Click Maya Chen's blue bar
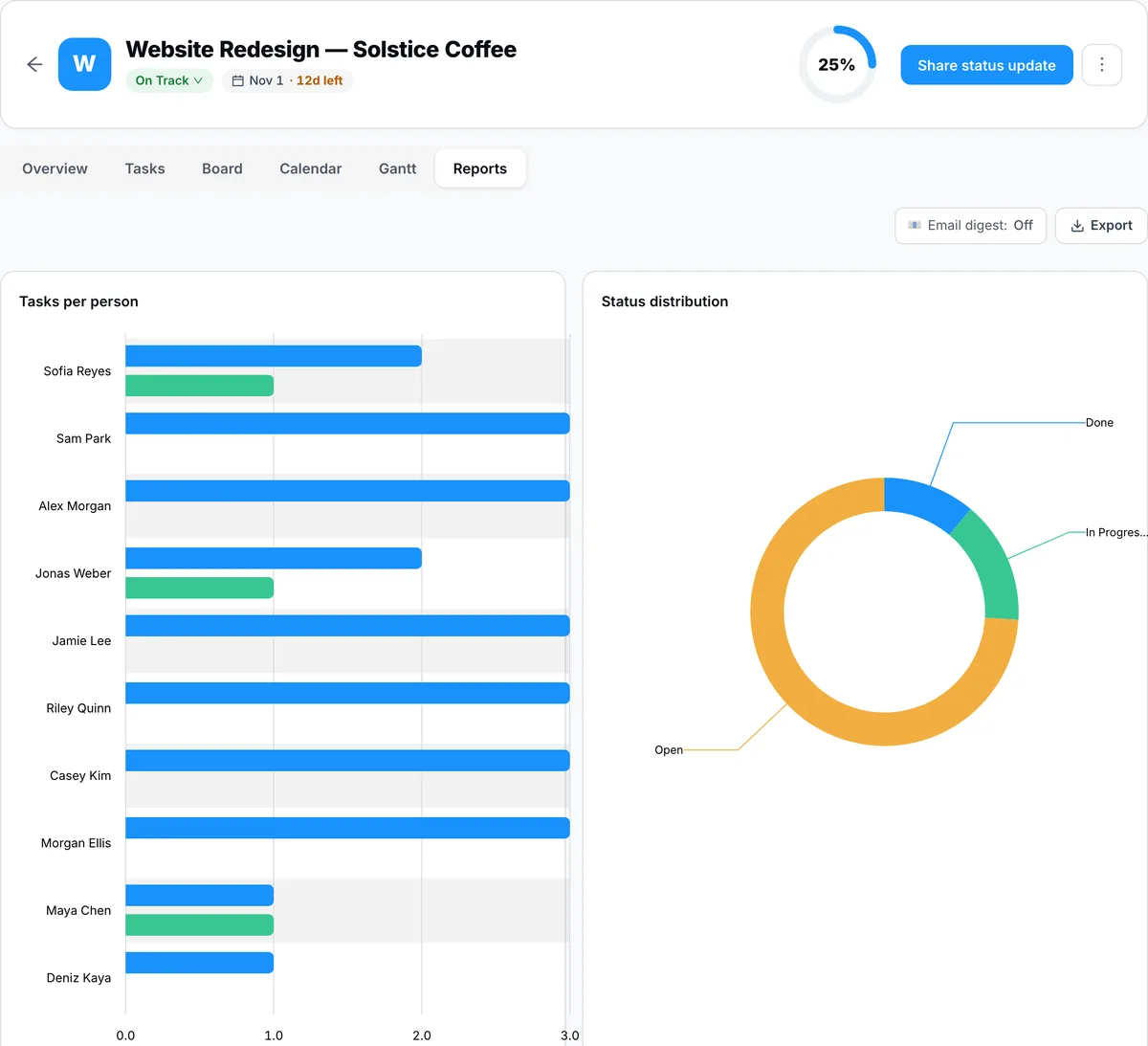 (199, 896)
